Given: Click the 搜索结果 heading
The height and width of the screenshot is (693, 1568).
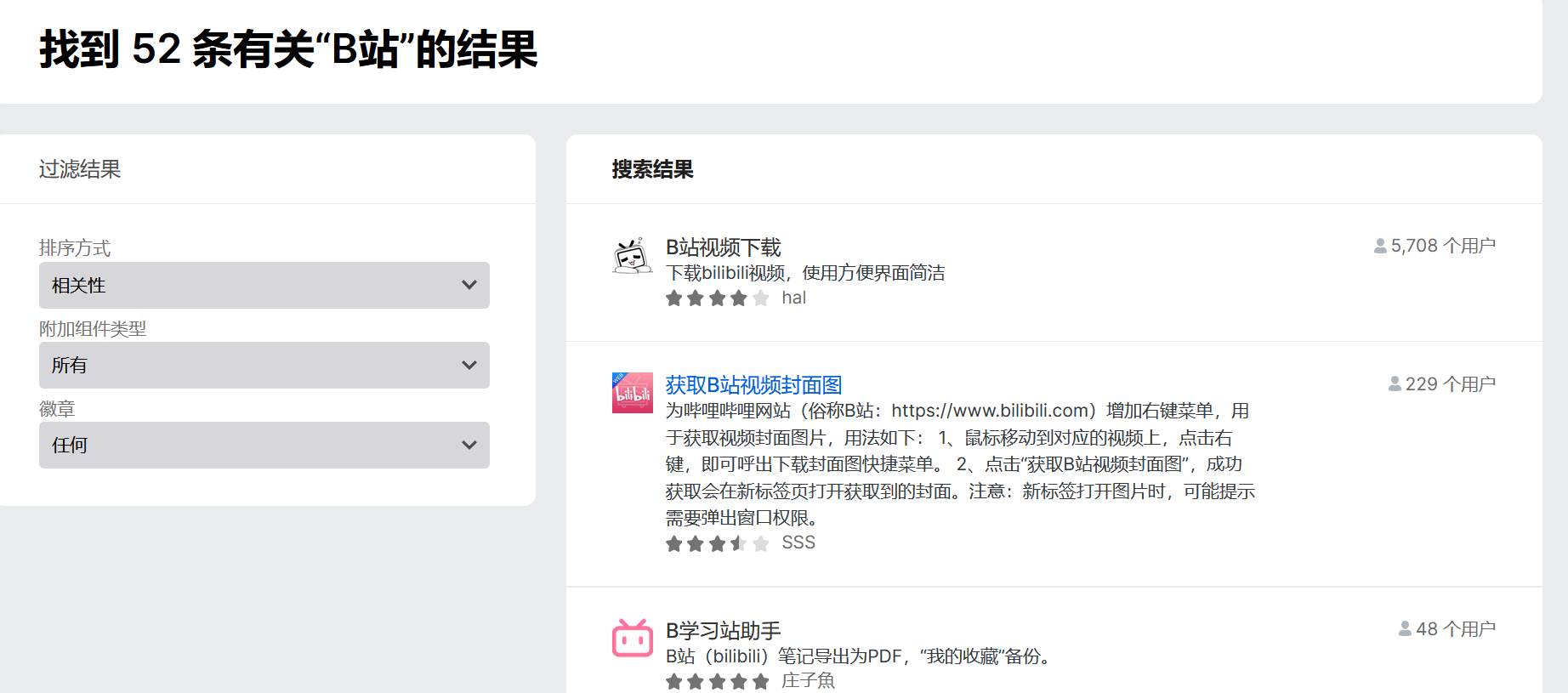Looking at the screenshot, I should (x=653, y=169).
